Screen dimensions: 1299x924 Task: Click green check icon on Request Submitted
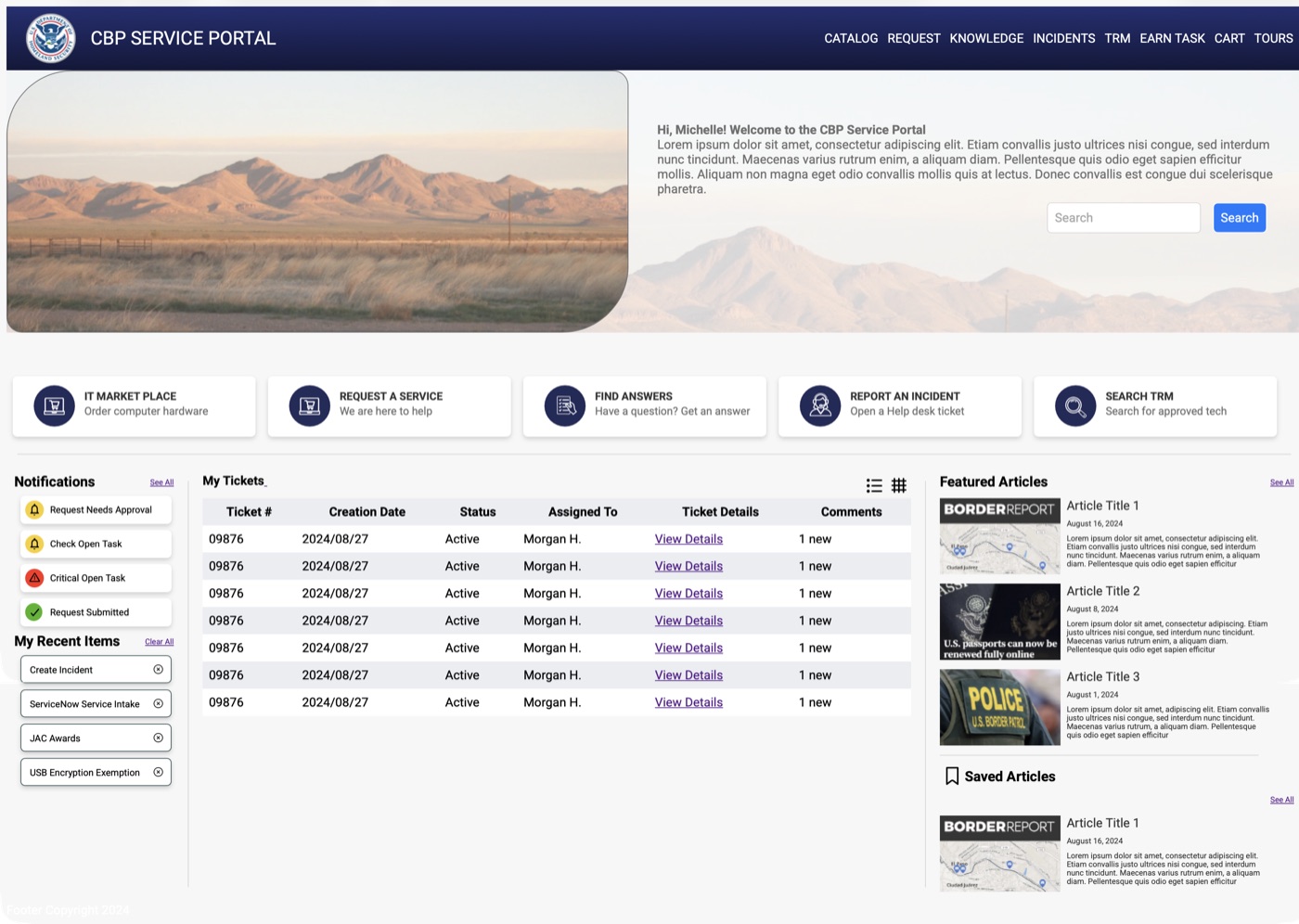(34, 612)
